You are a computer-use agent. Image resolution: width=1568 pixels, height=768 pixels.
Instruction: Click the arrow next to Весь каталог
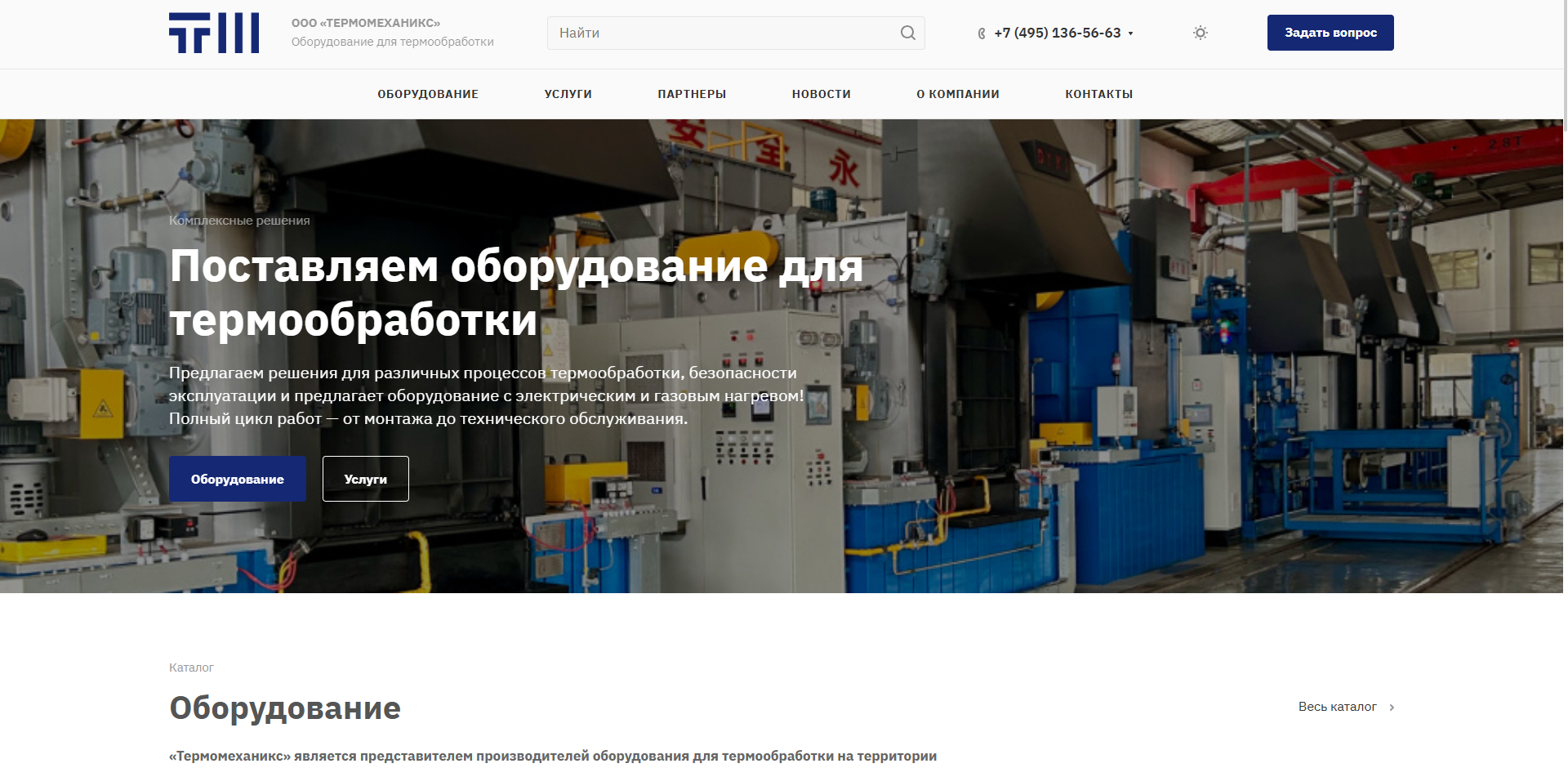[1392, 708]
